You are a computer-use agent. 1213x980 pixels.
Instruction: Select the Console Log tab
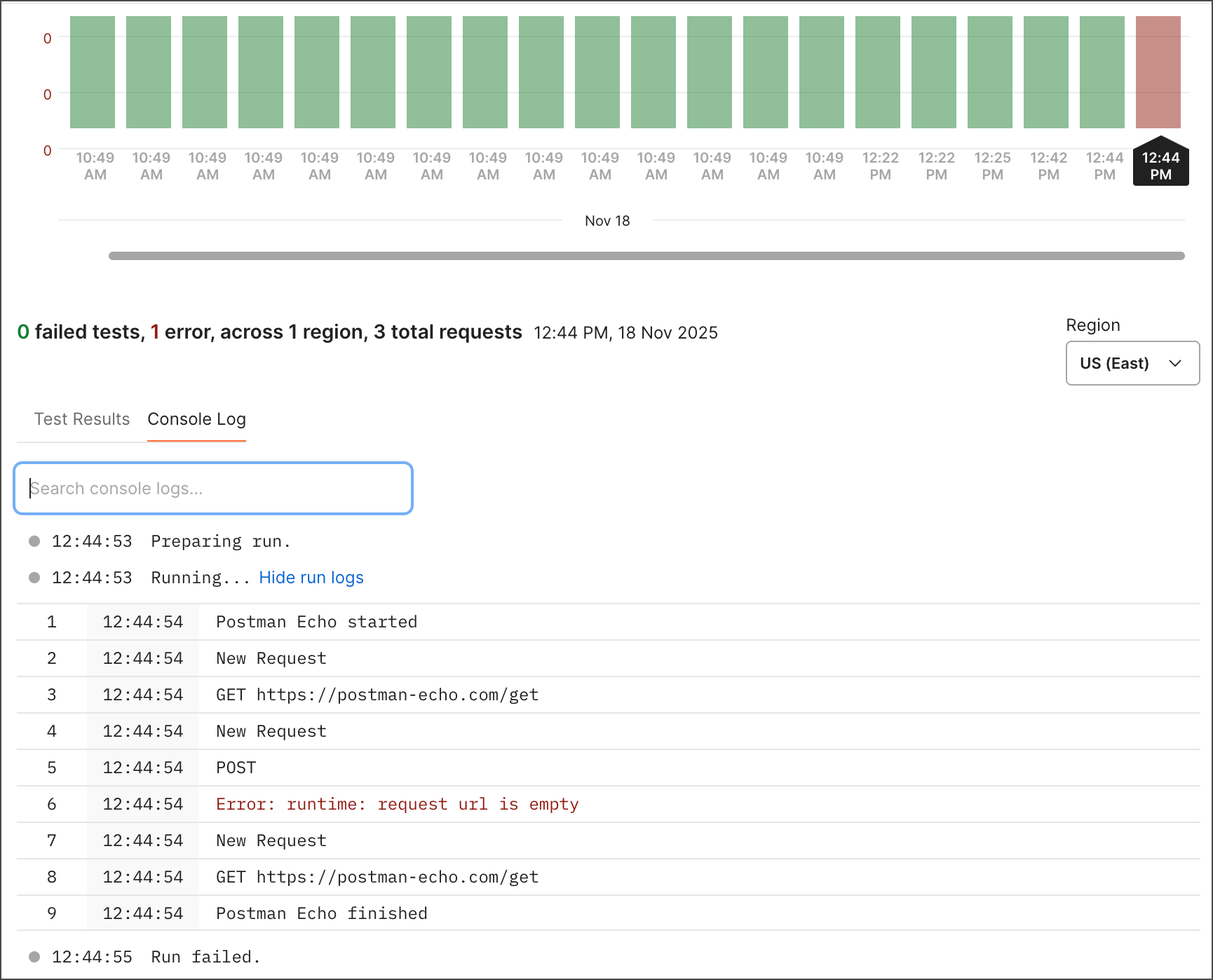(x=196, y=419)
